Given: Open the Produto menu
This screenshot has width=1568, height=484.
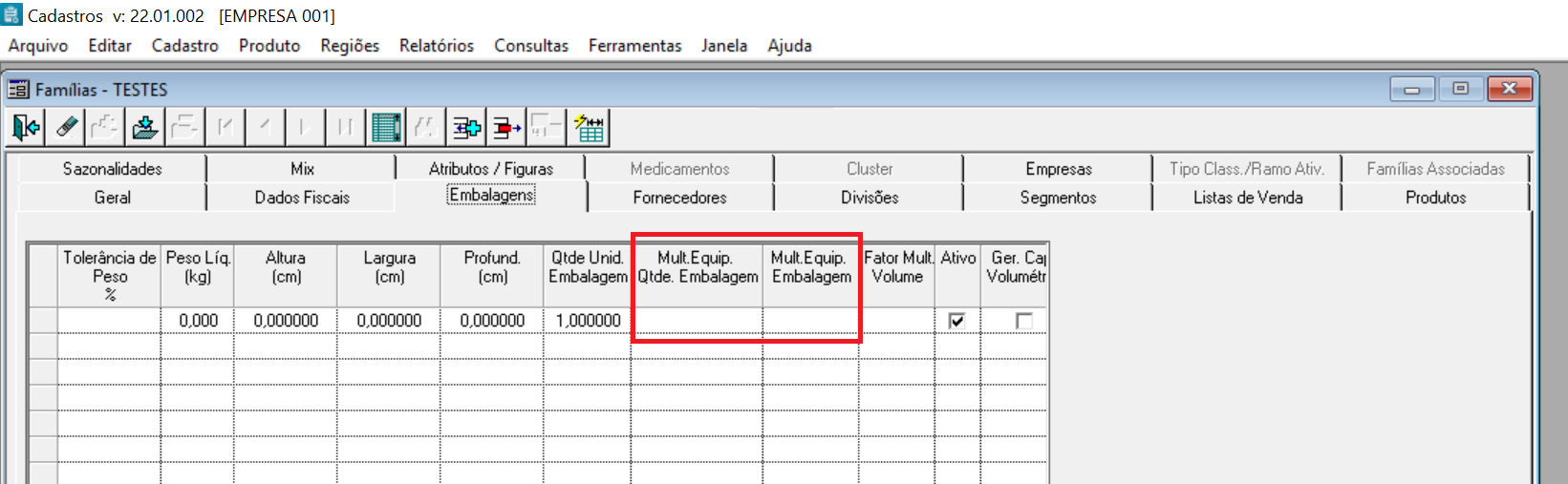Looking at the screenshot, I should tap(269, 46).
